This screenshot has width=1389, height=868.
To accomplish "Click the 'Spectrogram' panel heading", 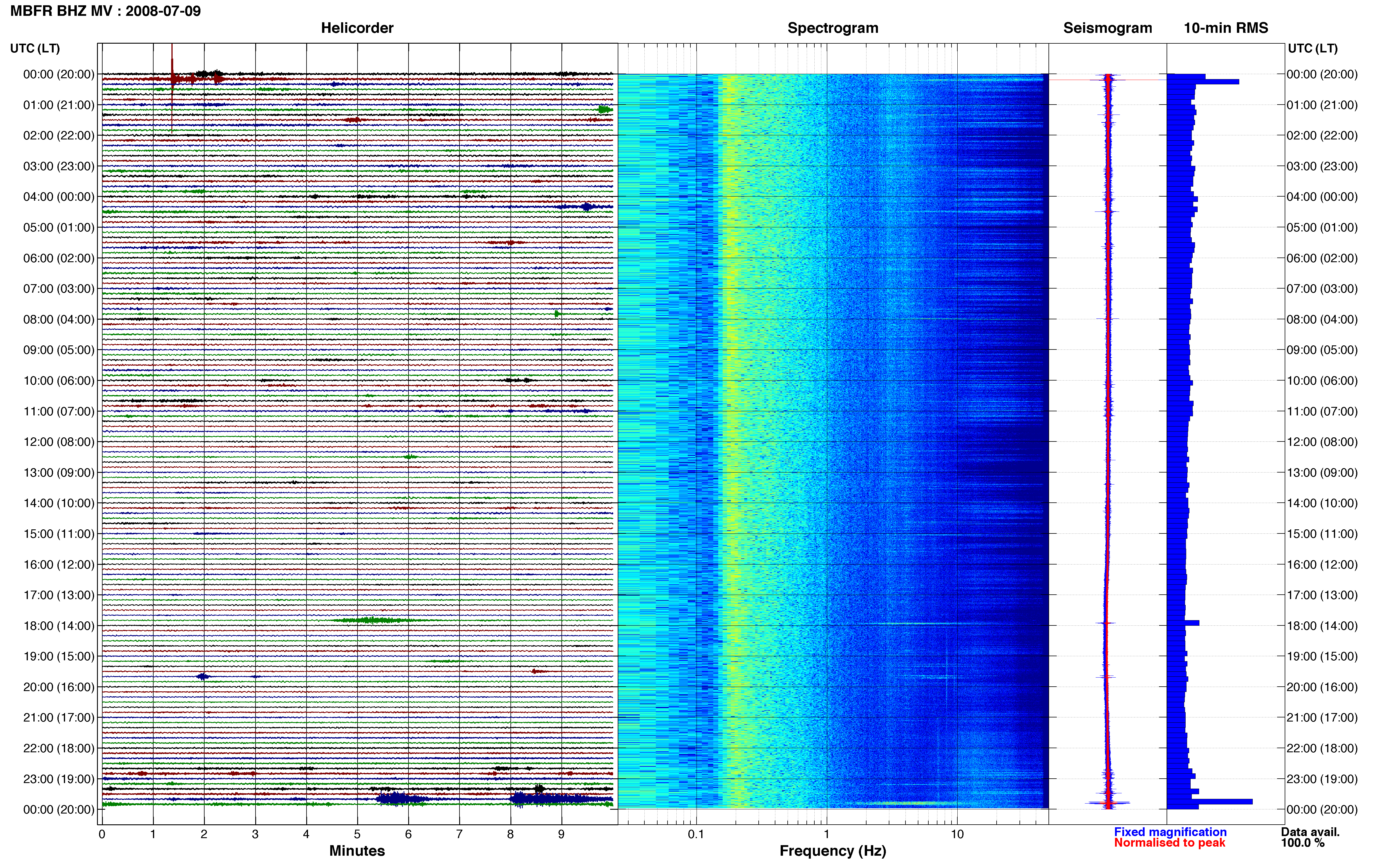I will point(833,28).
